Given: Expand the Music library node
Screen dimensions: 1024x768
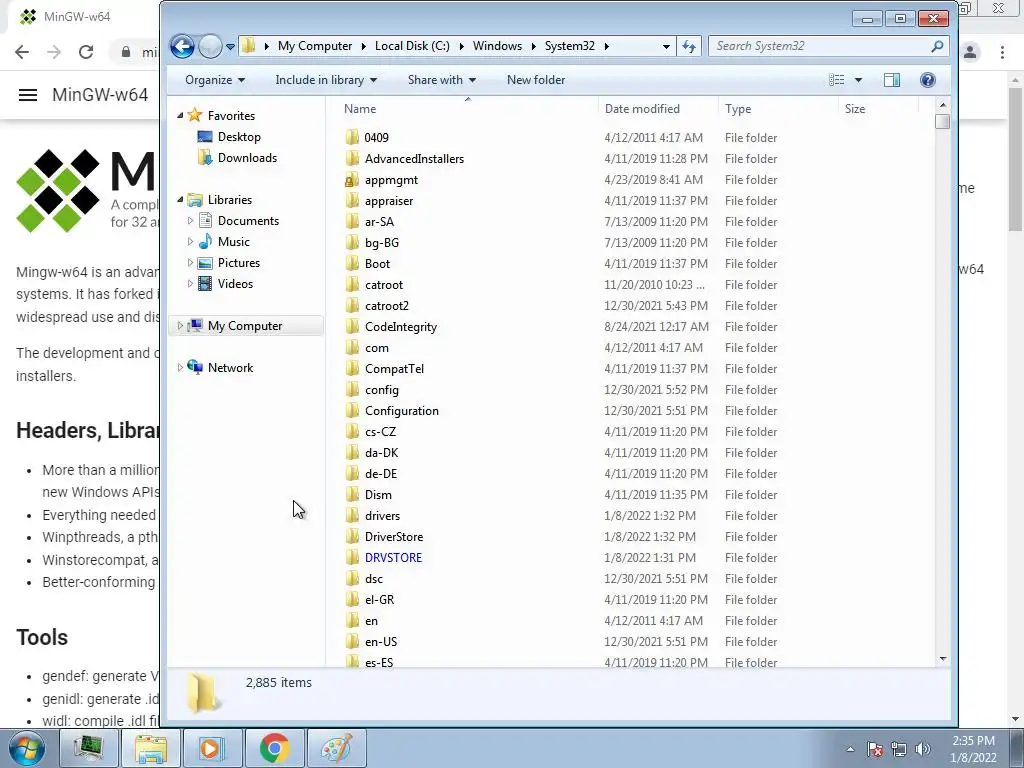Looking at the screenshot, I should pos(190,242).
